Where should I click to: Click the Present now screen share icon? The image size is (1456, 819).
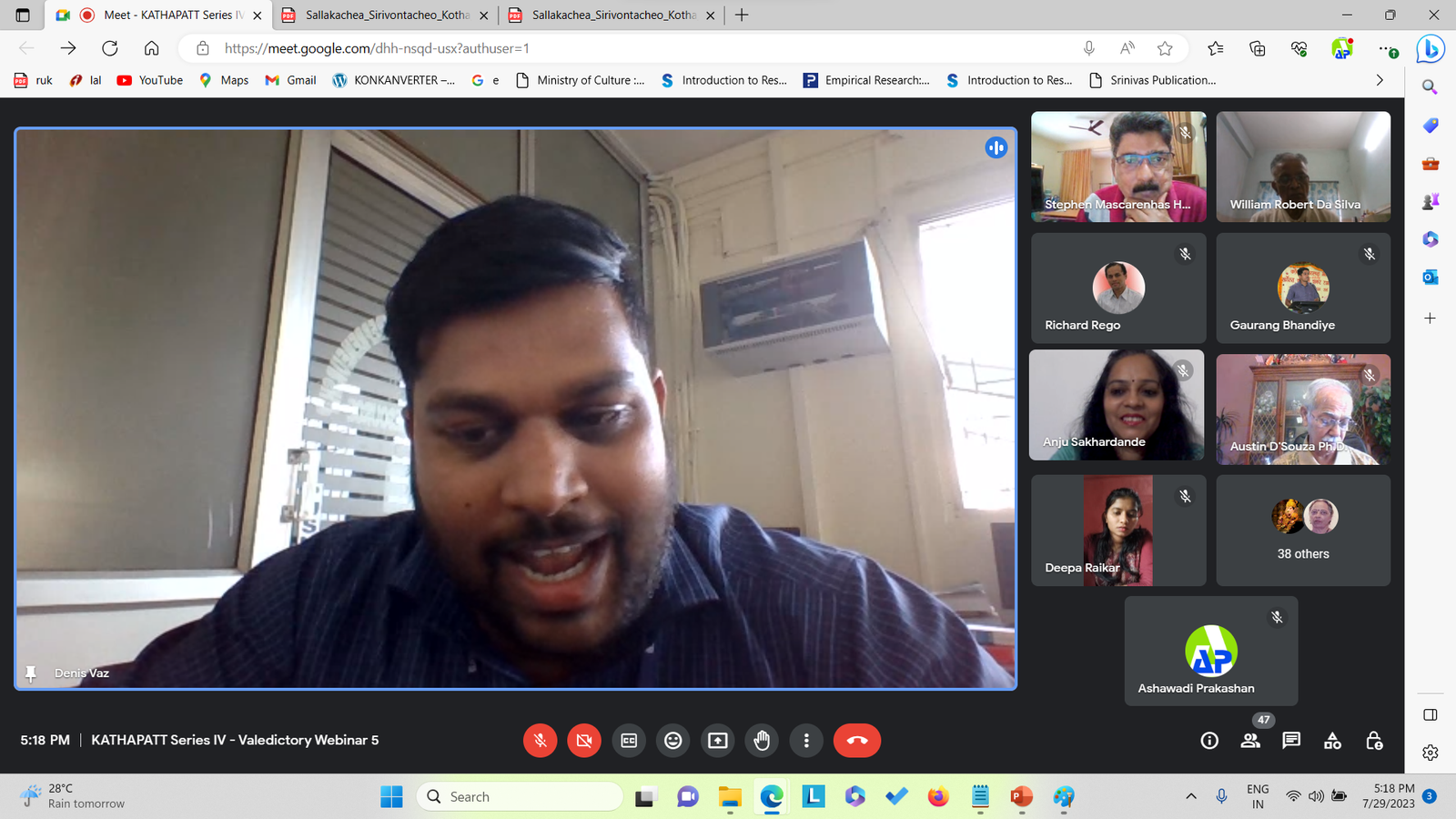tap(718, 741)
